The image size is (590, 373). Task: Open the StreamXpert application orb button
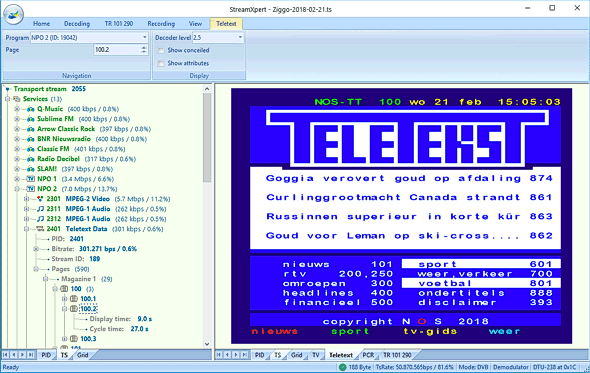[14, 14]
